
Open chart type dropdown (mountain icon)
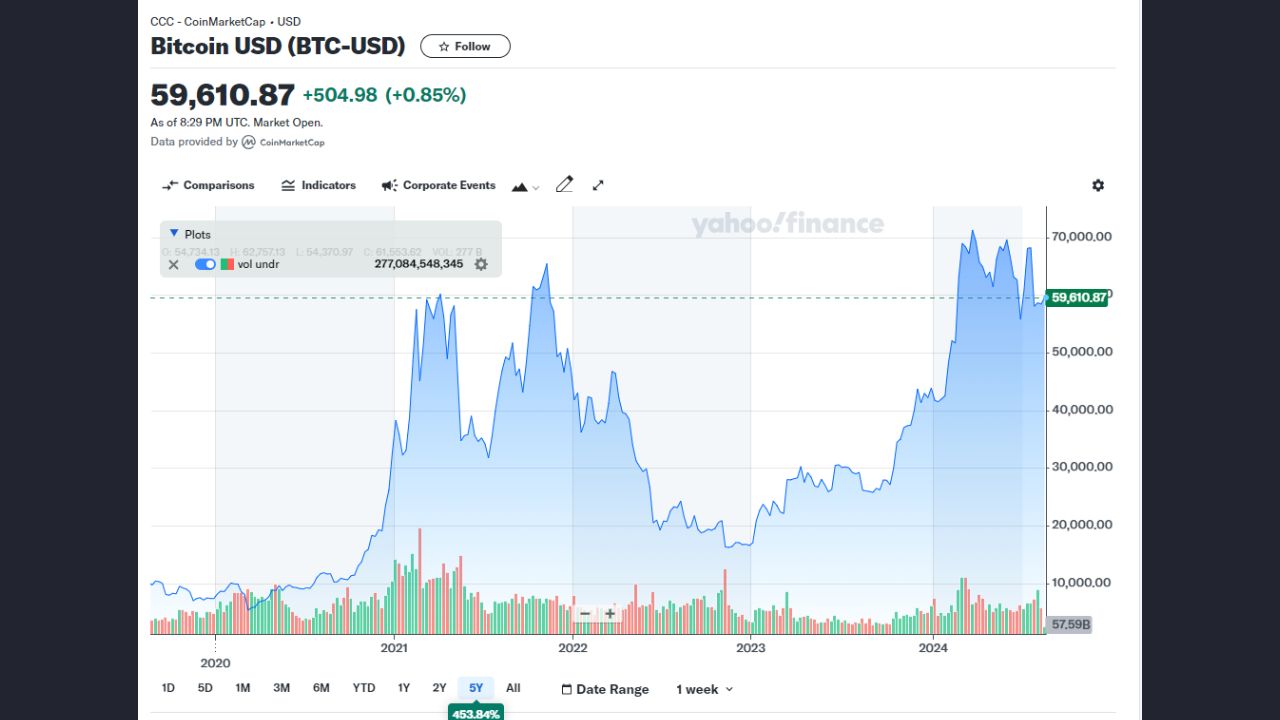[525, 186]
